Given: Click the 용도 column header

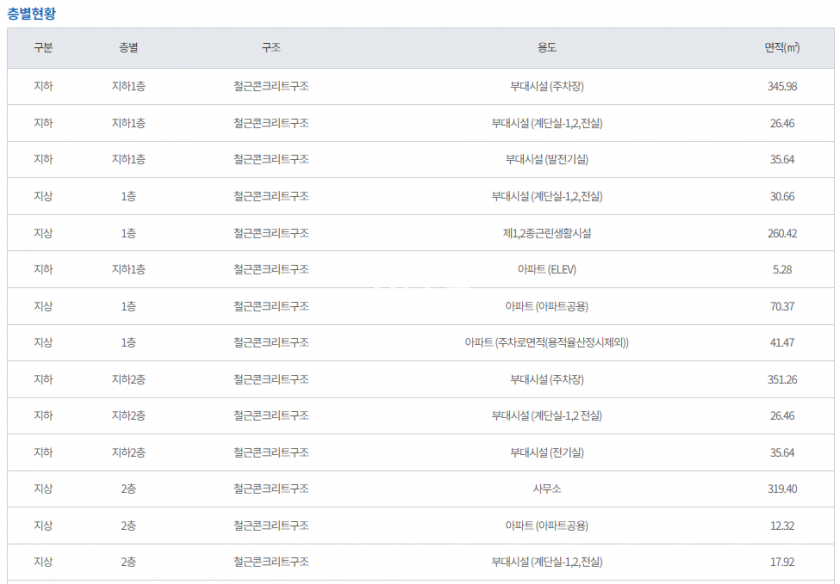Looking at the screenshot, I should tap(546, 48).
